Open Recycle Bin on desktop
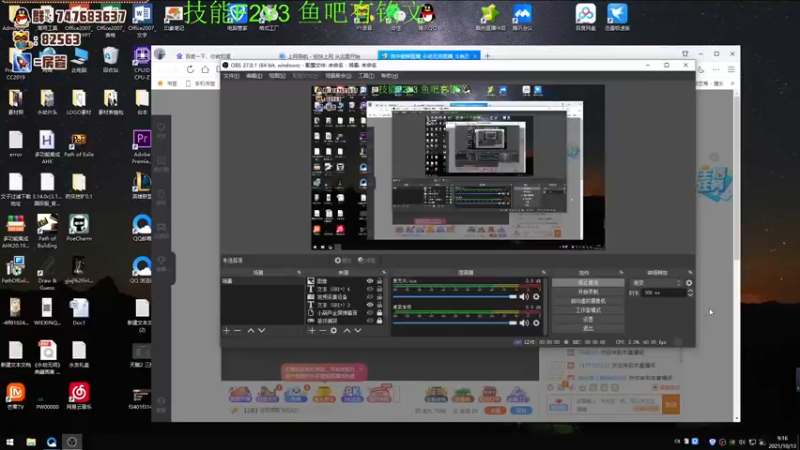 click(110, 60)
